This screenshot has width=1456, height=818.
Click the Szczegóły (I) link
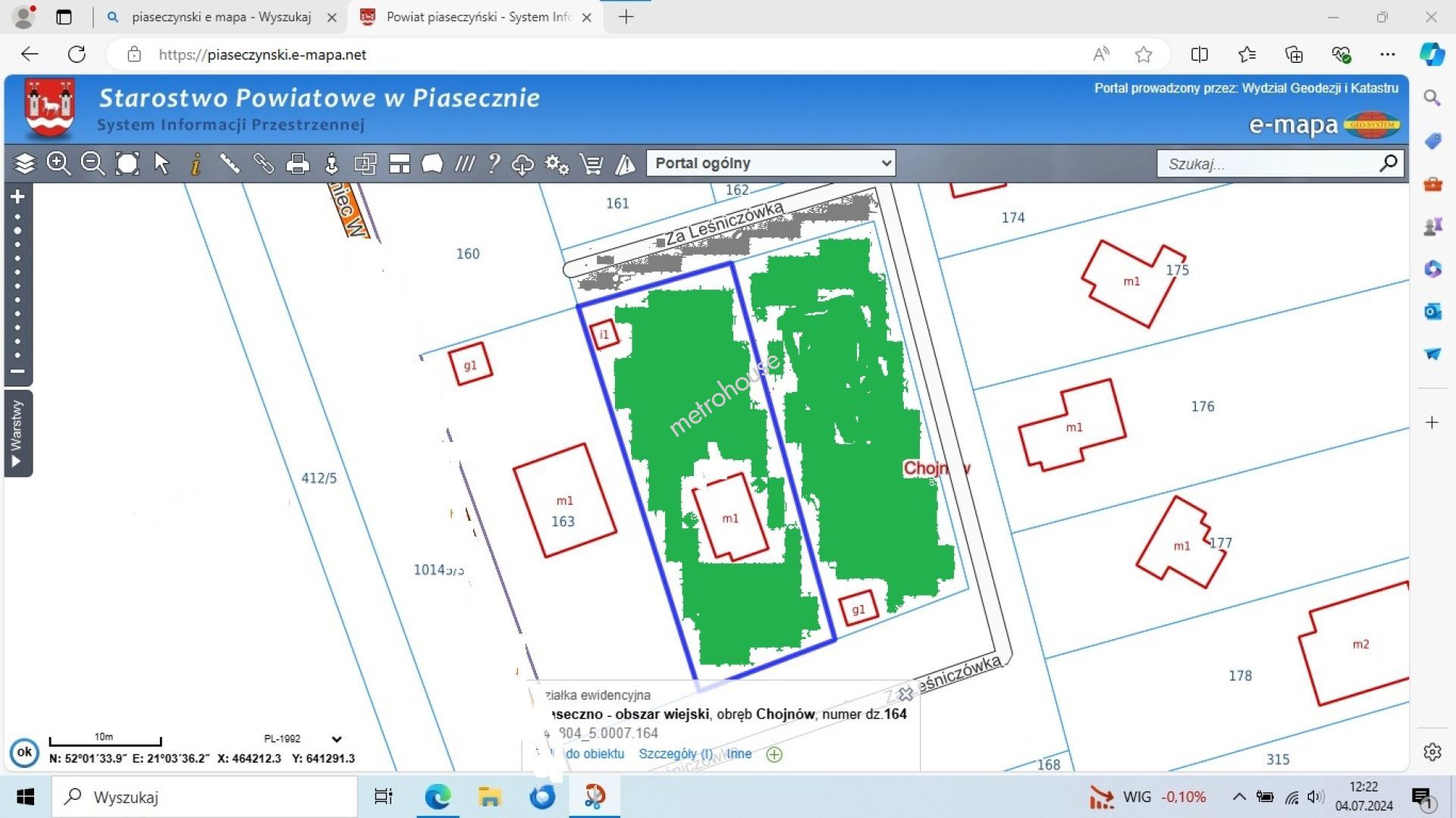click(675, 754)
